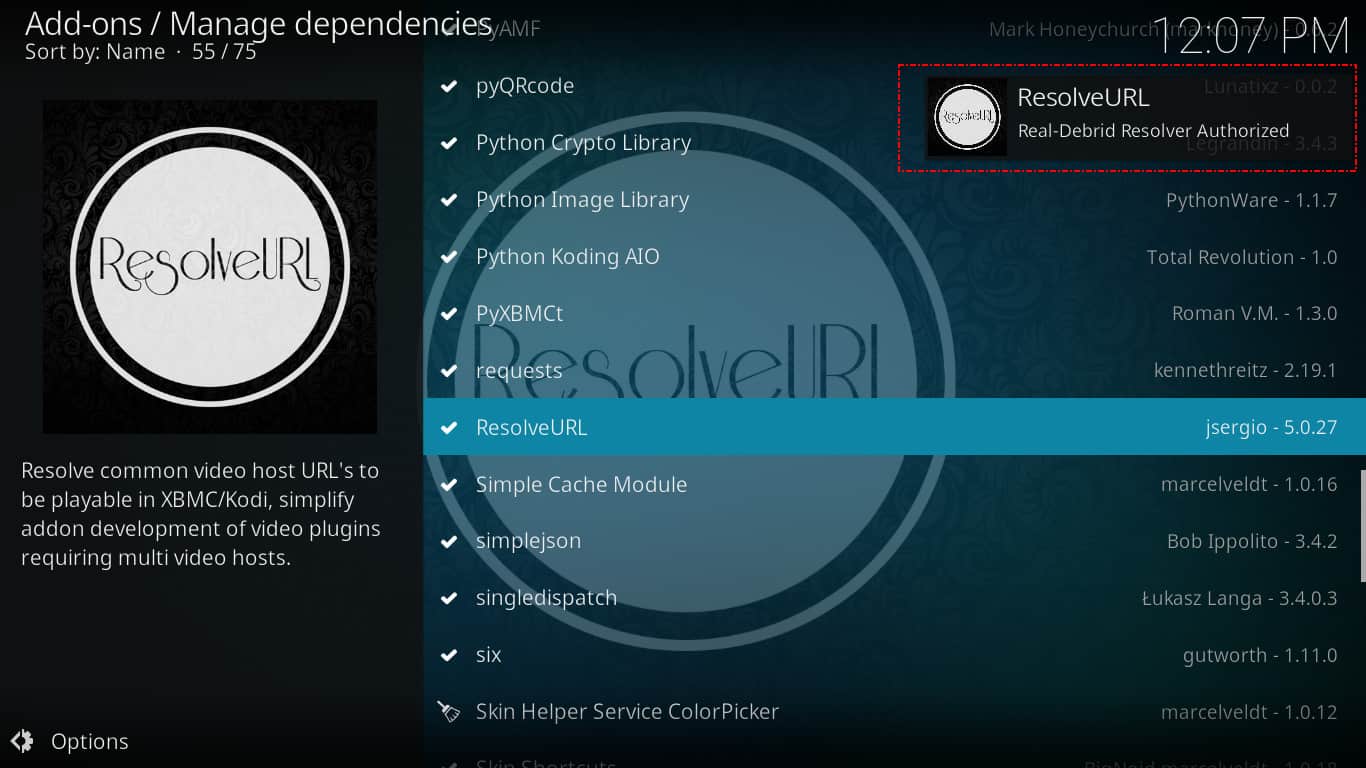This screenshot has height=768, width=1366.
Task: Click the checkmark icon next to six
Action: (x=449, y=655)
